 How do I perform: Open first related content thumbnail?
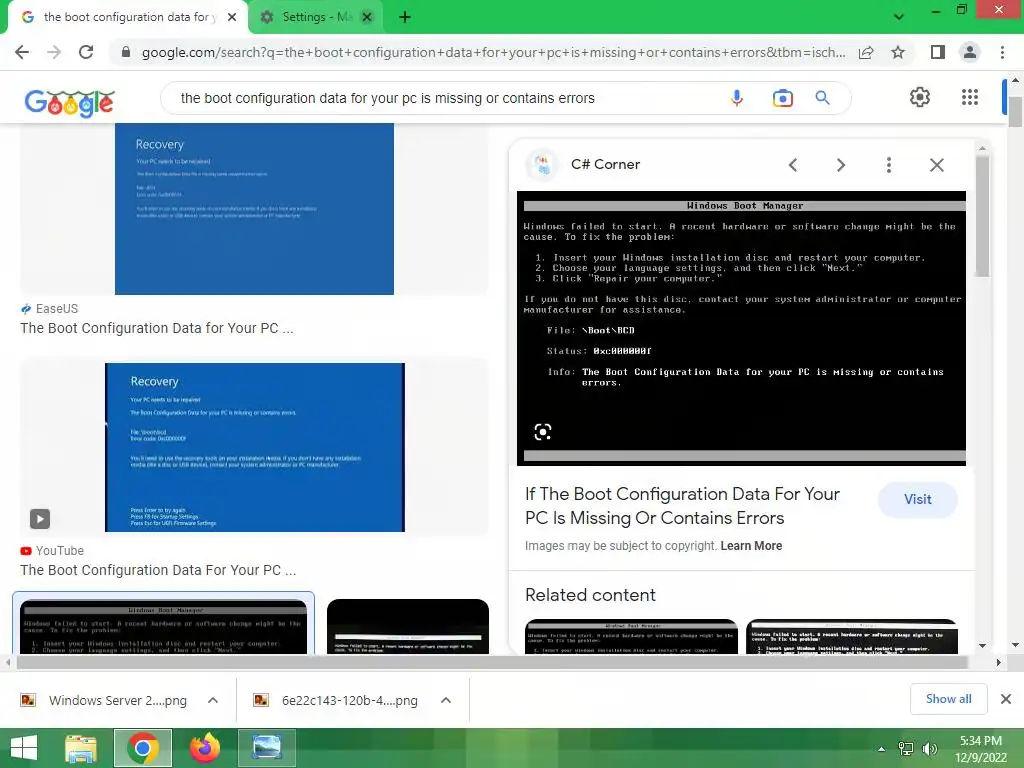[x=631, y=636]
